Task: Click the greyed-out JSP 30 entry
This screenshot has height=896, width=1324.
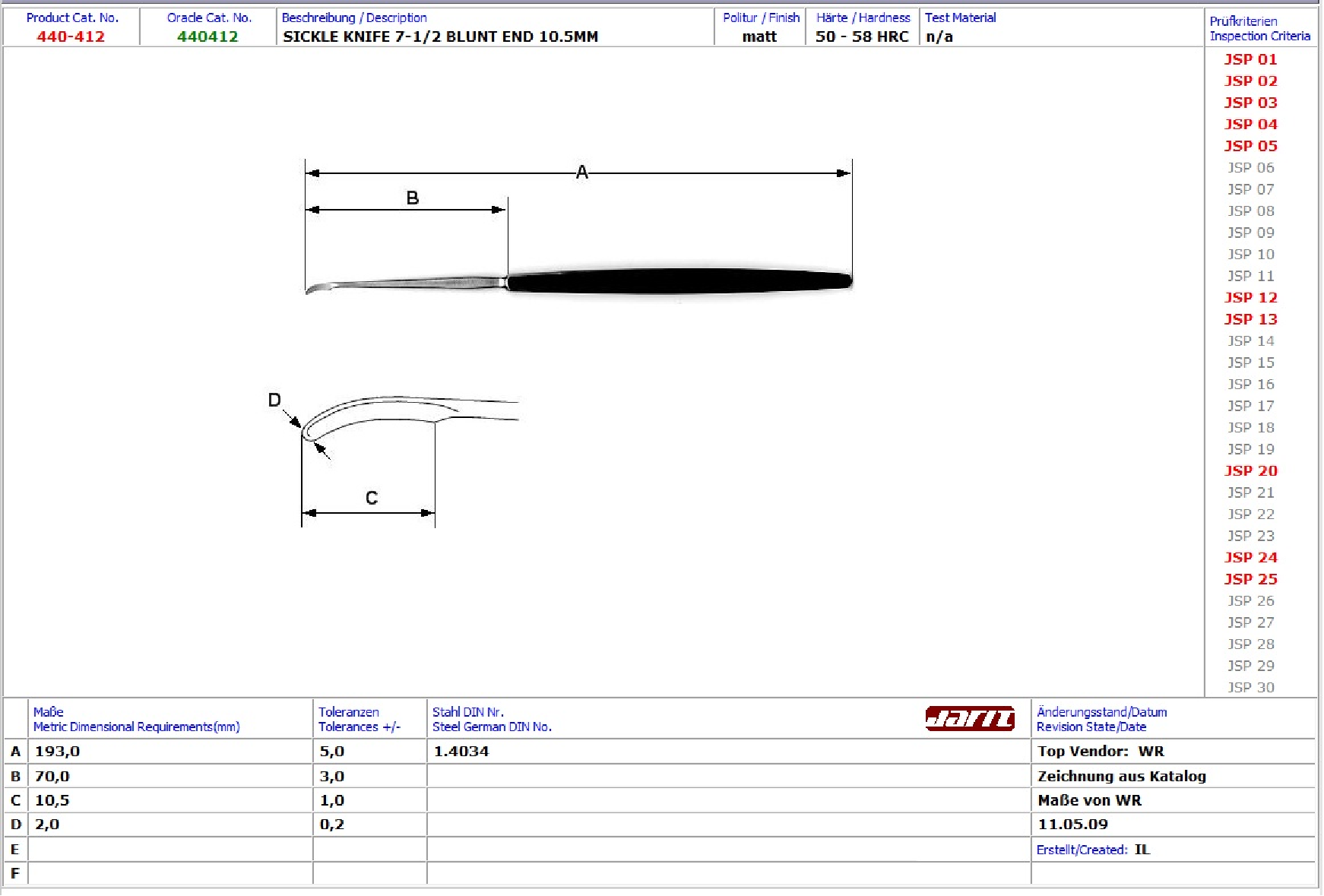Action: [1250, 688]
